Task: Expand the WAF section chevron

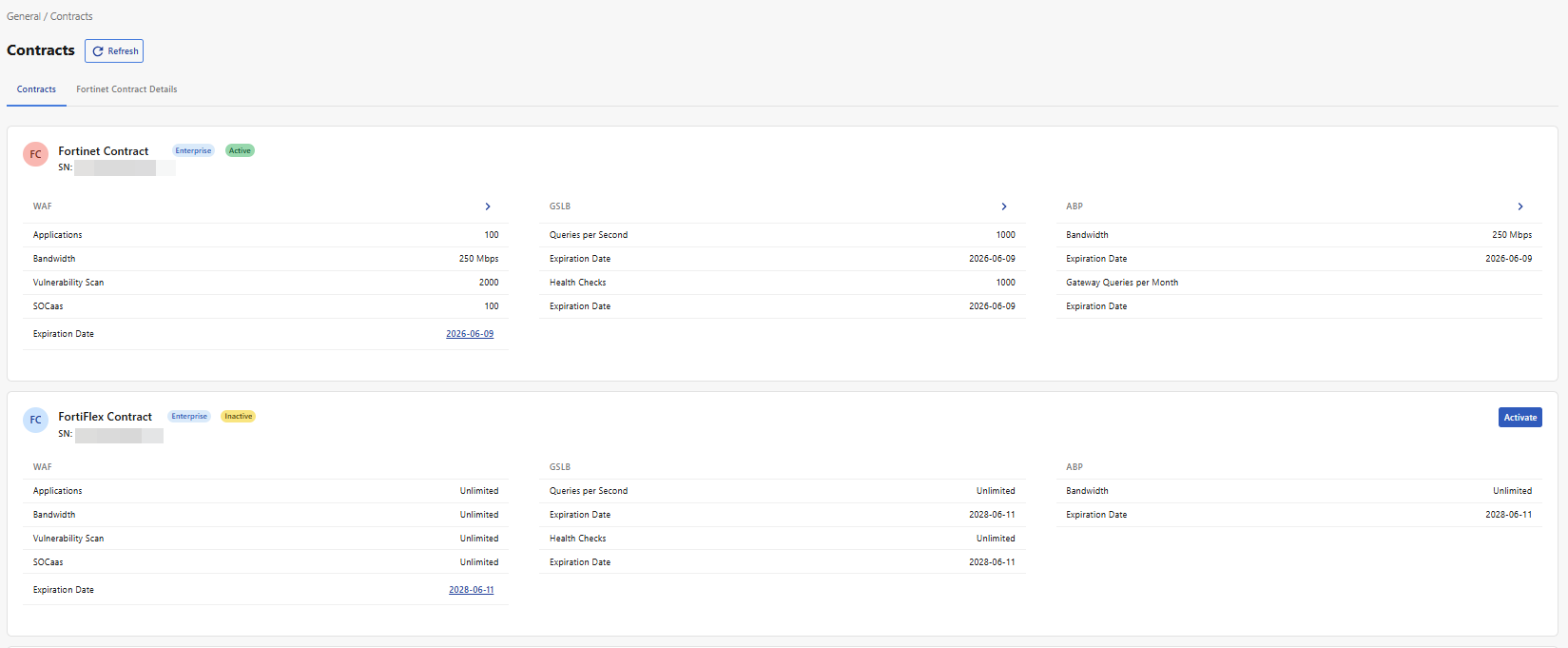Action: pyautogui.click(x=488, y=206)
